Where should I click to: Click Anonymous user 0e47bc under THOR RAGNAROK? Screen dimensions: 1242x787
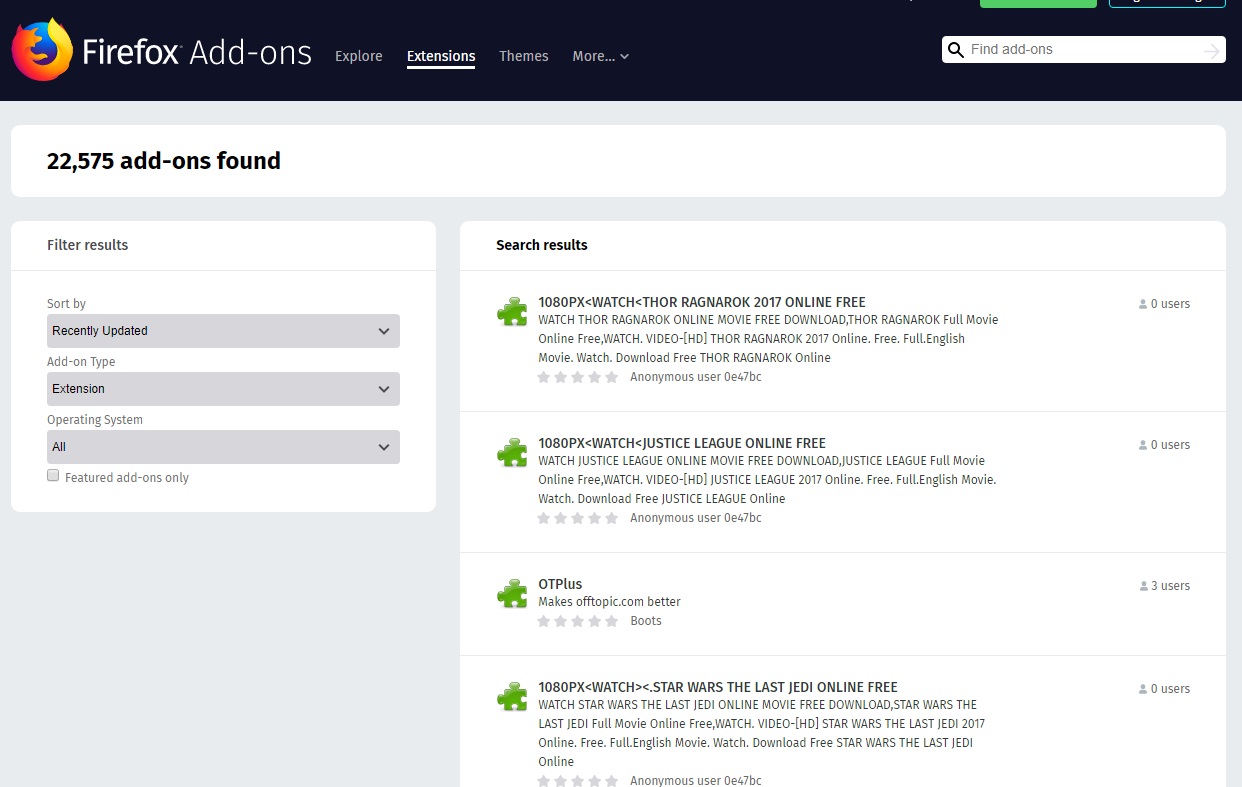coord(696,377)
